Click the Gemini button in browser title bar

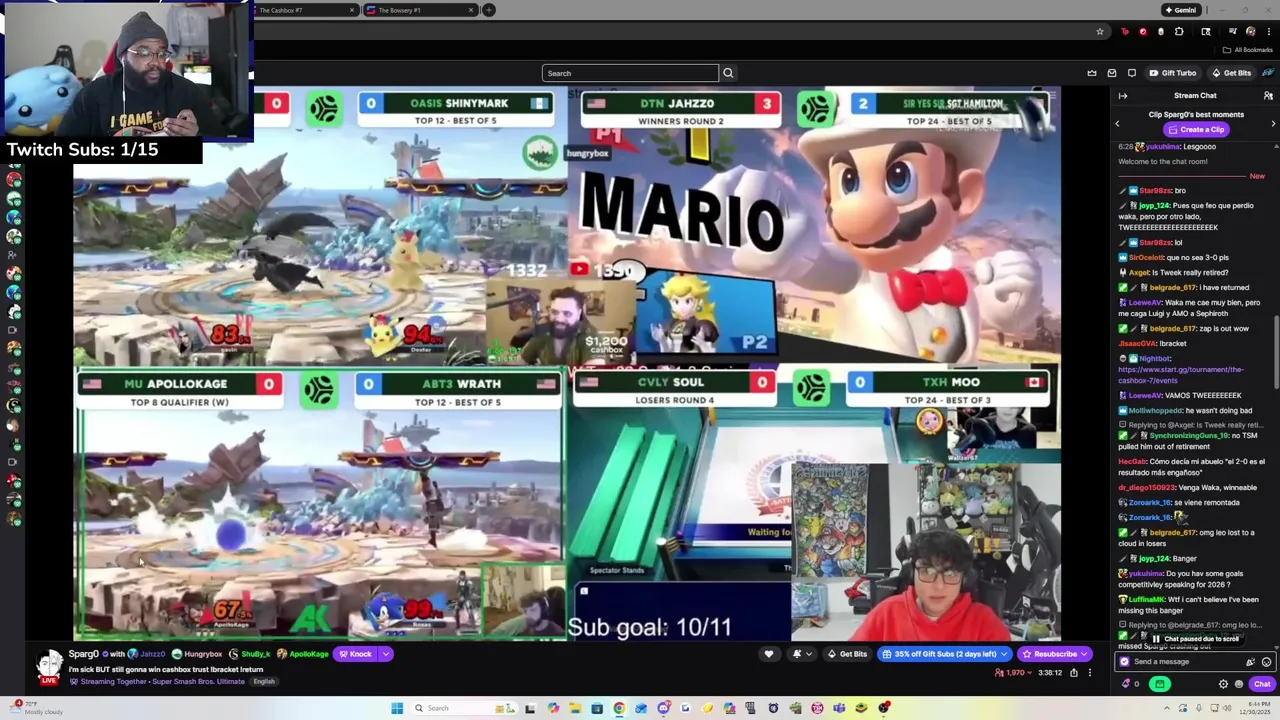(x=1181, y=10)
